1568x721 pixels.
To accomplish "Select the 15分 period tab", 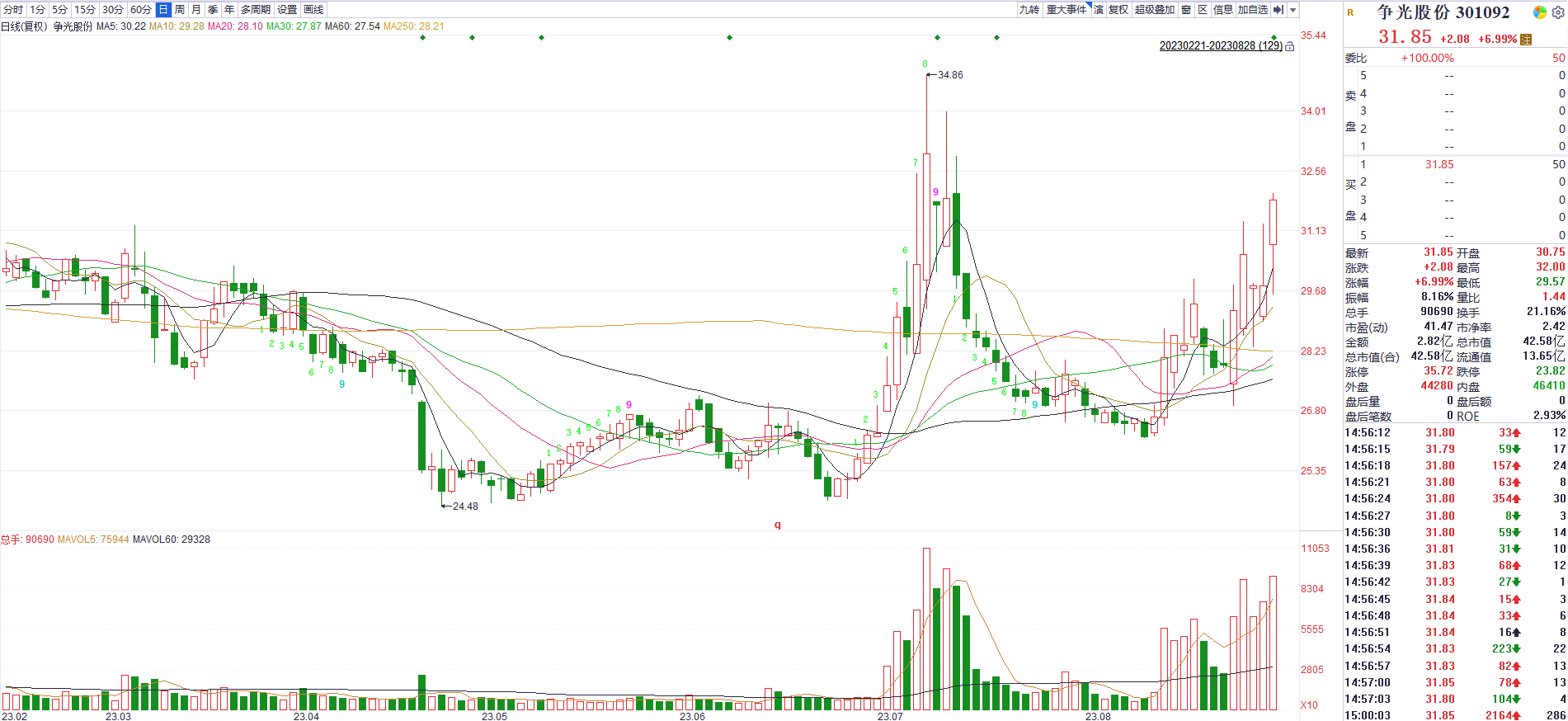I will pyautogui.click(x=85, y=10).
